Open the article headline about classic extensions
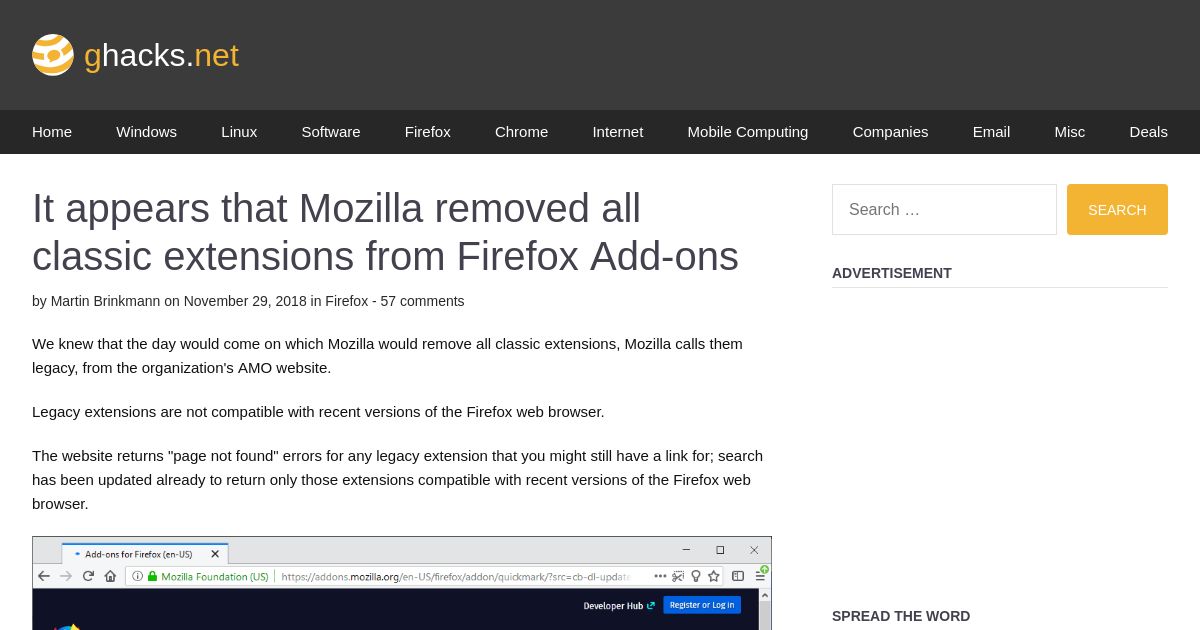 pos(385,232)
